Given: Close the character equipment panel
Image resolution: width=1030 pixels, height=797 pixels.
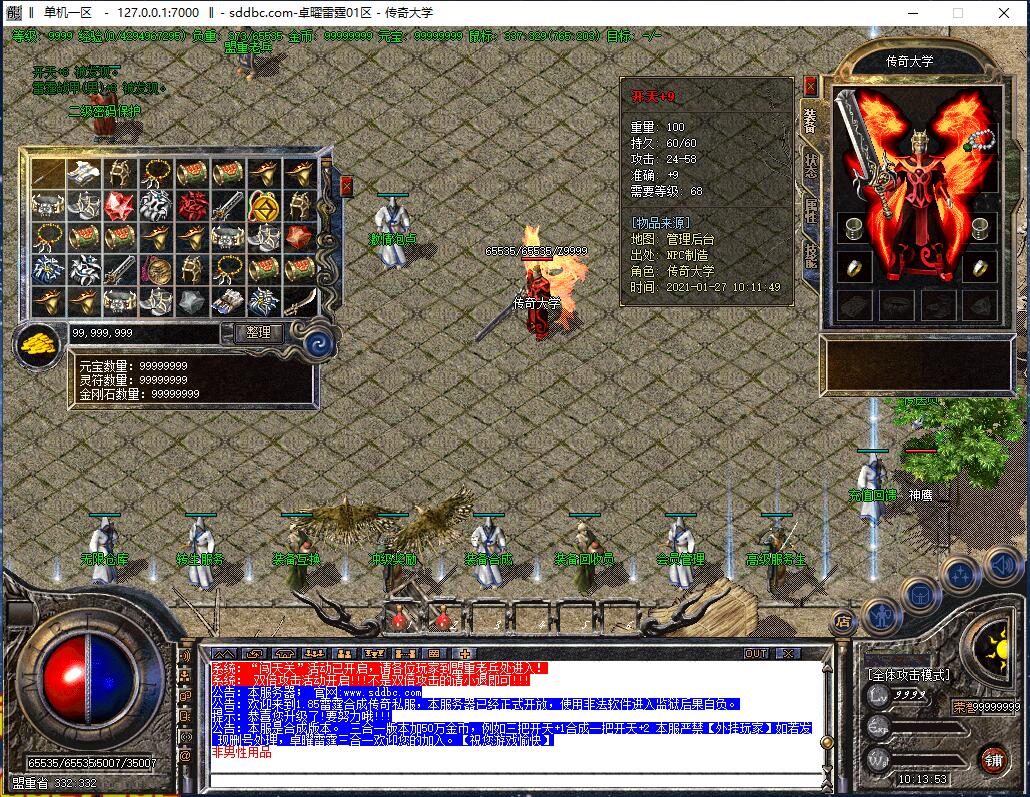Looking at the screenshot, I should (811, 85).
